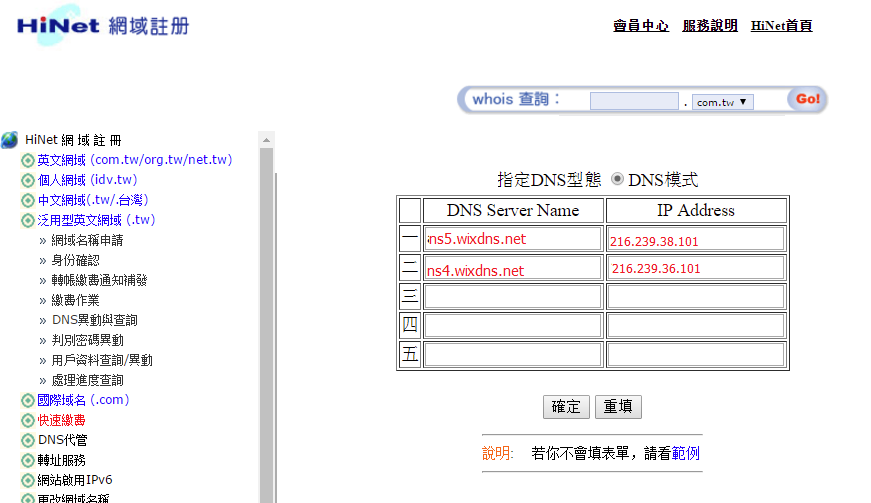Screen dimensions: 871x503
Task: Open 個人網域 (idv.tw) tree item
Action: (87, 180)
